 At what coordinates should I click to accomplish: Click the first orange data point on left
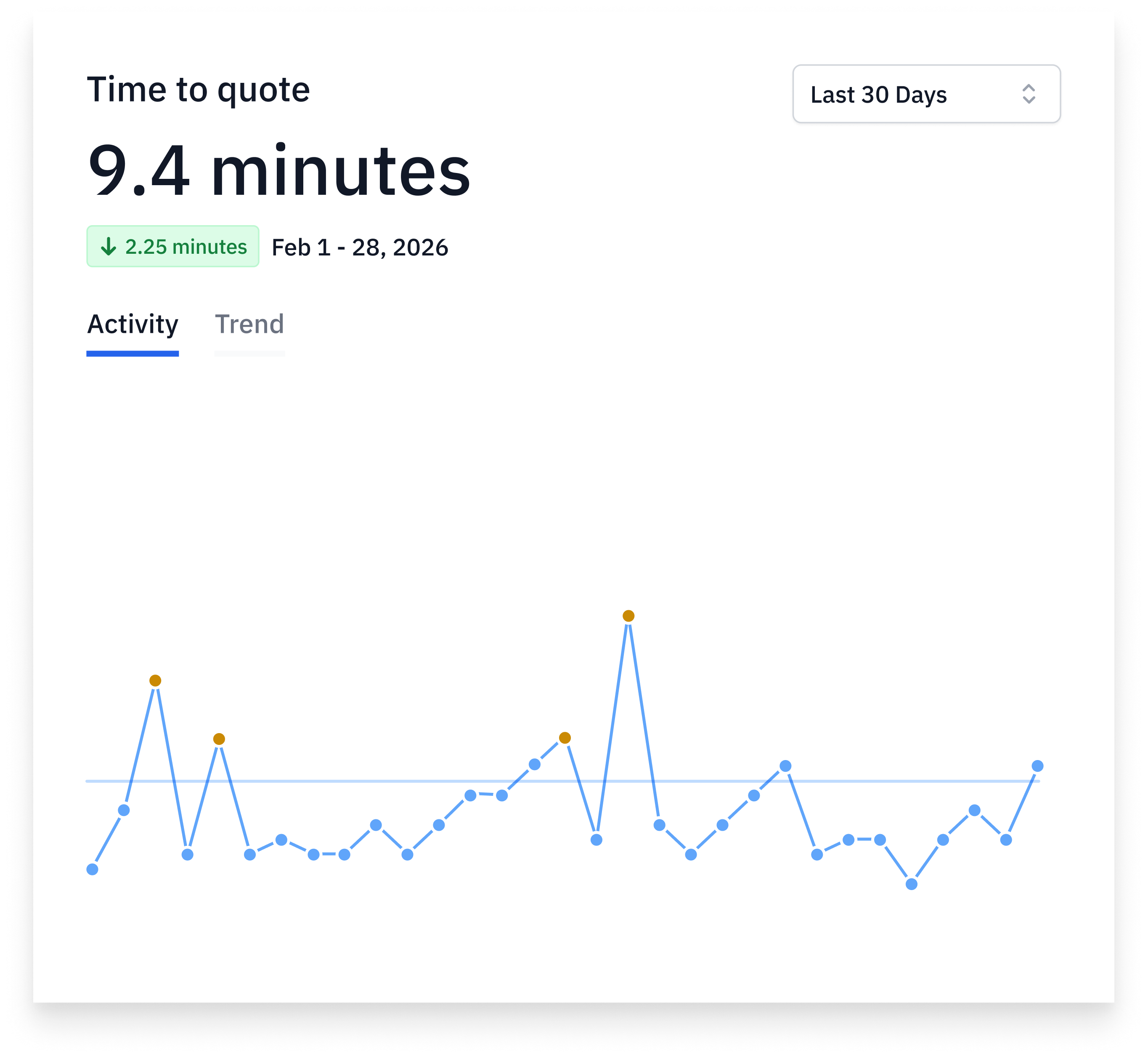click(x=155, y=681)
